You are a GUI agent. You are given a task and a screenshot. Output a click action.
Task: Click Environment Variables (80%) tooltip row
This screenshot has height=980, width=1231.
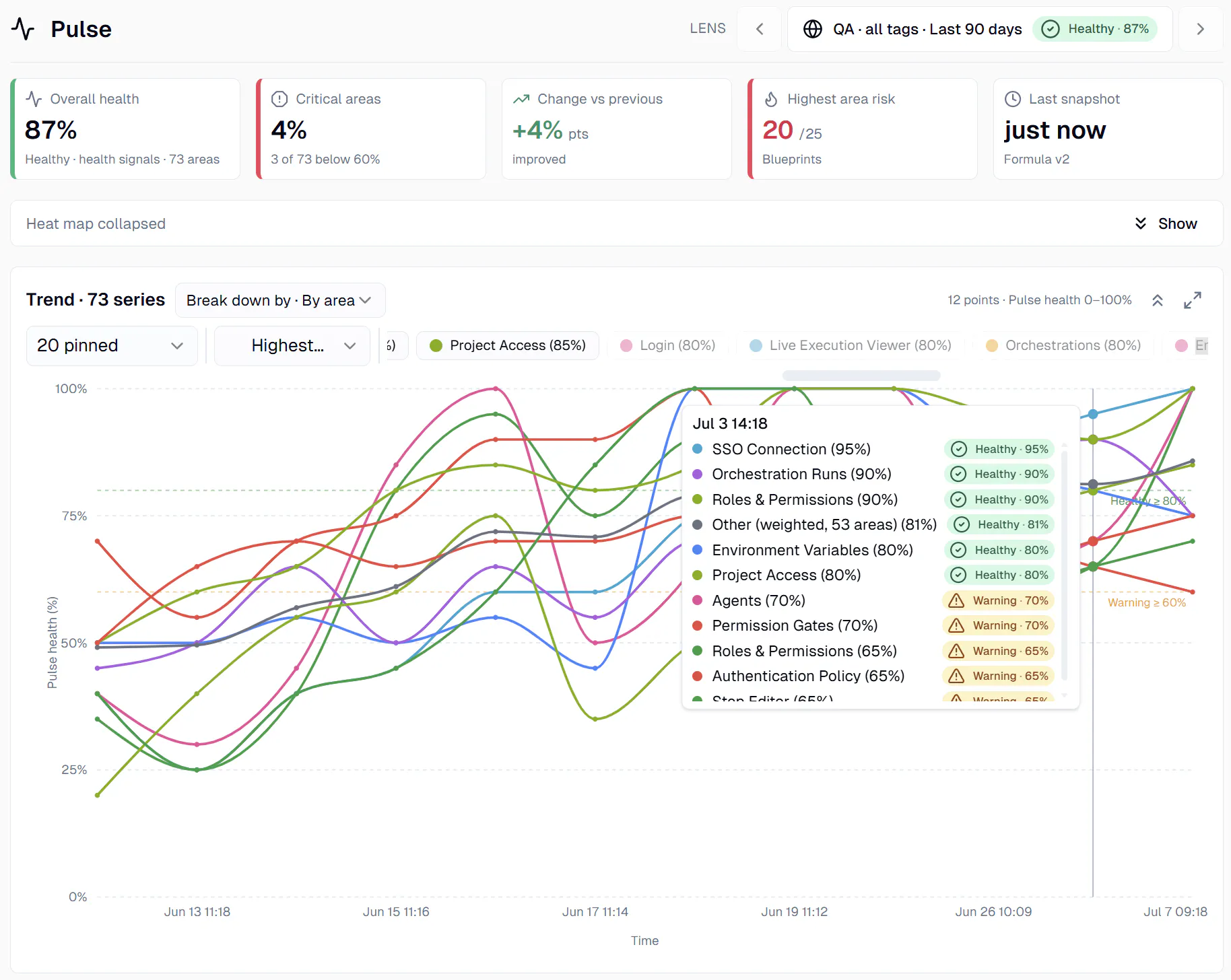tap(872, 550)
